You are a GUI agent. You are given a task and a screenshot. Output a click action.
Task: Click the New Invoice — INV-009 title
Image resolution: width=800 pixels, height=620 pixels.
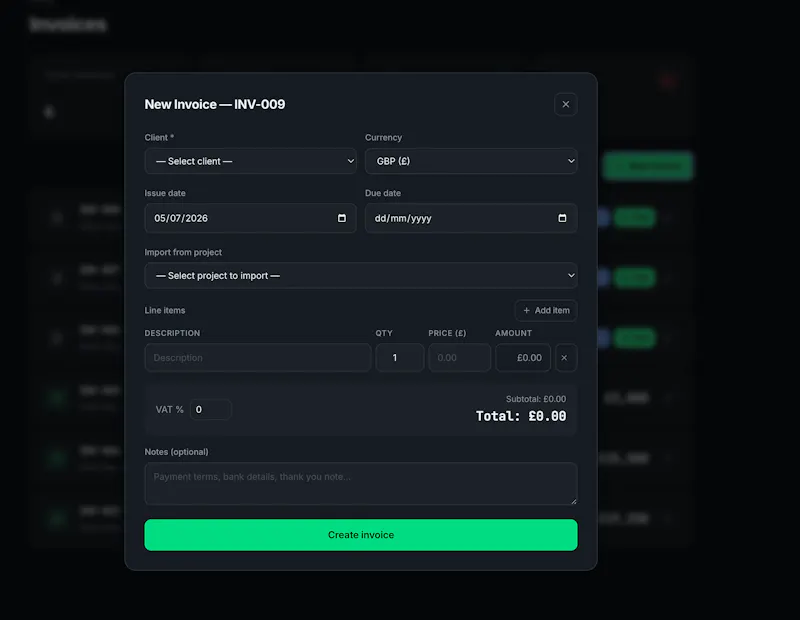pos(215,104)
